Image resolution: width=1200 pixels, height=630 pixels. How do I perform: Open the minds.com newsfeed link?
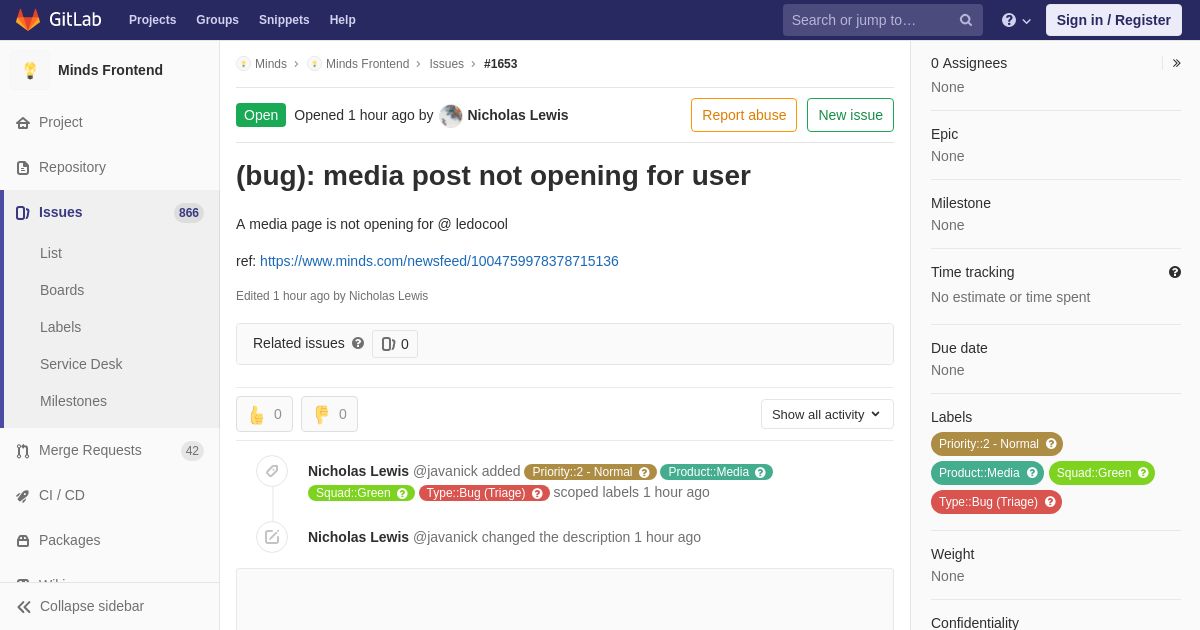click(x=439, y=261)
